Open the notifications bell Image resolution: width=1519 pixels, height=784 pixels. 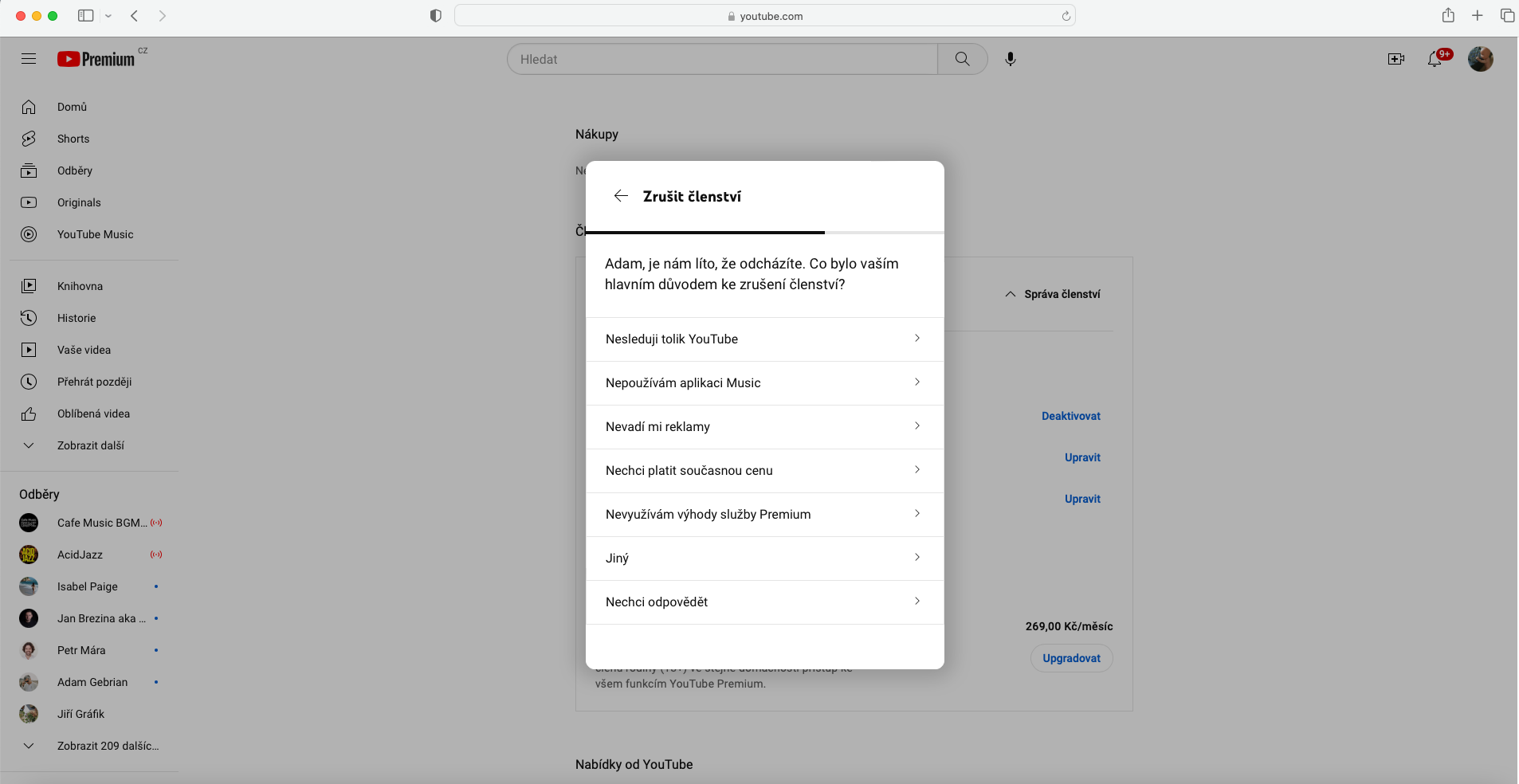pyautogui.click(x=1435, y=59)
